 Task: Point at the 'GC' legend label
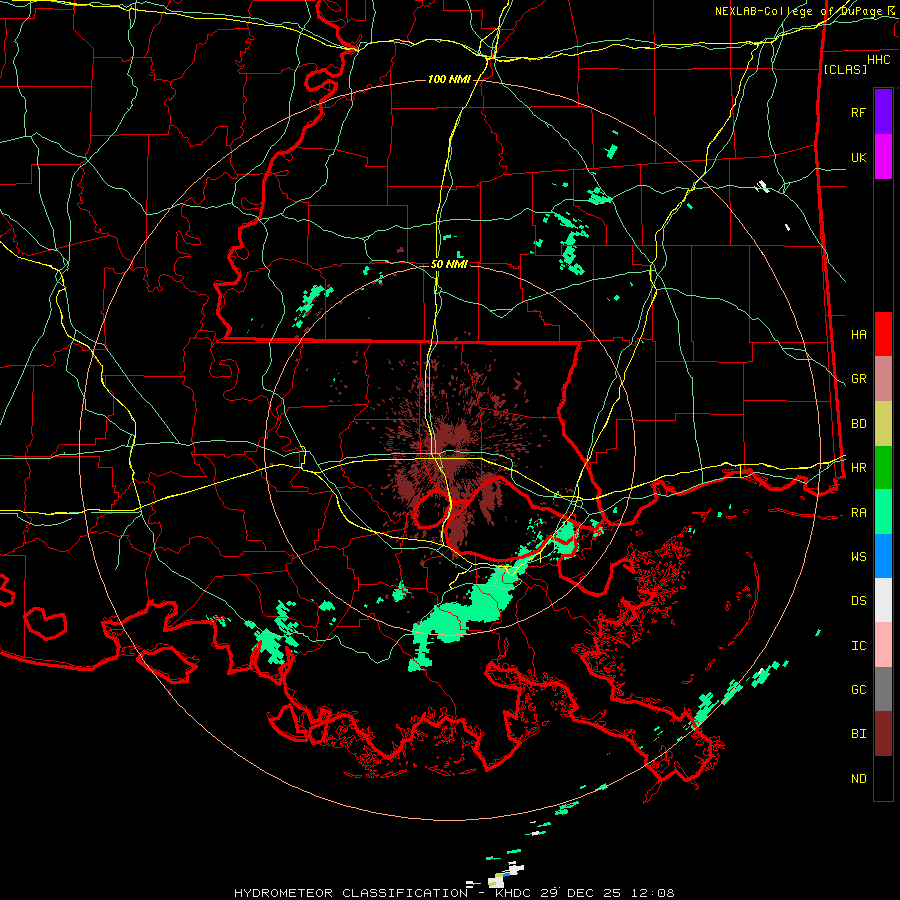tap(858, 690)
